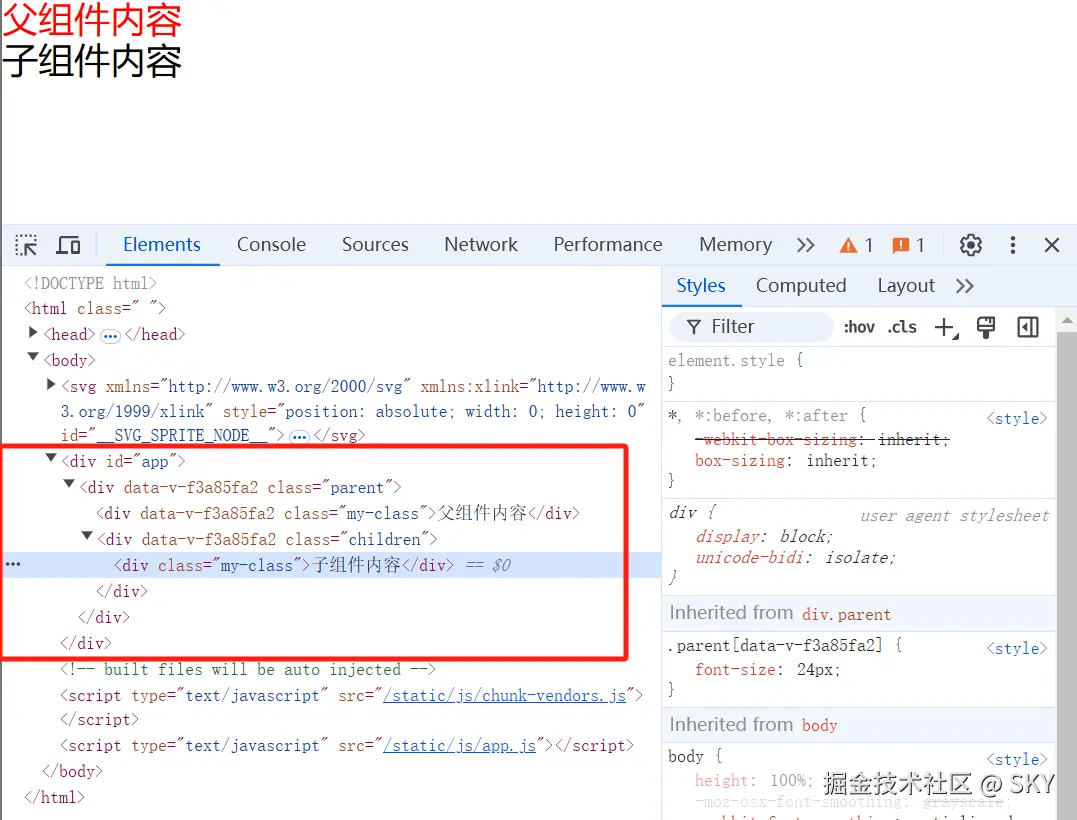The height and width of the screenshot is (820, 1077).
Task: Collapse the div id app node
Action: click(x=51, y=457)
